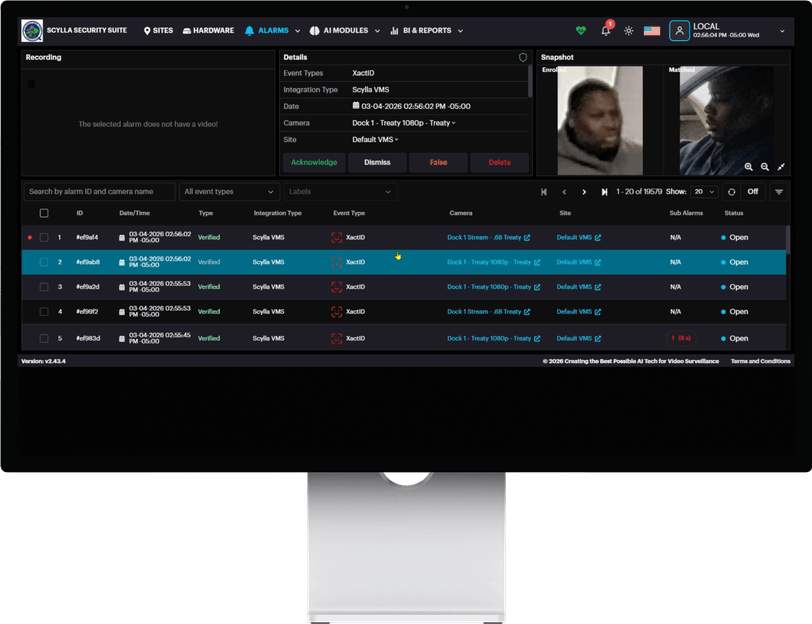Zoom out of the snapshot
The image size is (812, 624).
pos(765,167)
